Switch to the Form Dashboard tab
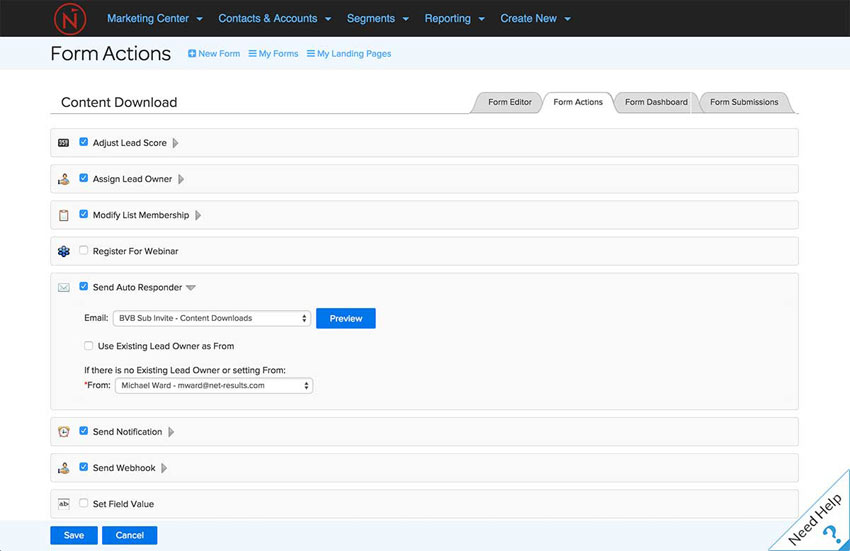 pyautogui.click(x=656, y=102)
